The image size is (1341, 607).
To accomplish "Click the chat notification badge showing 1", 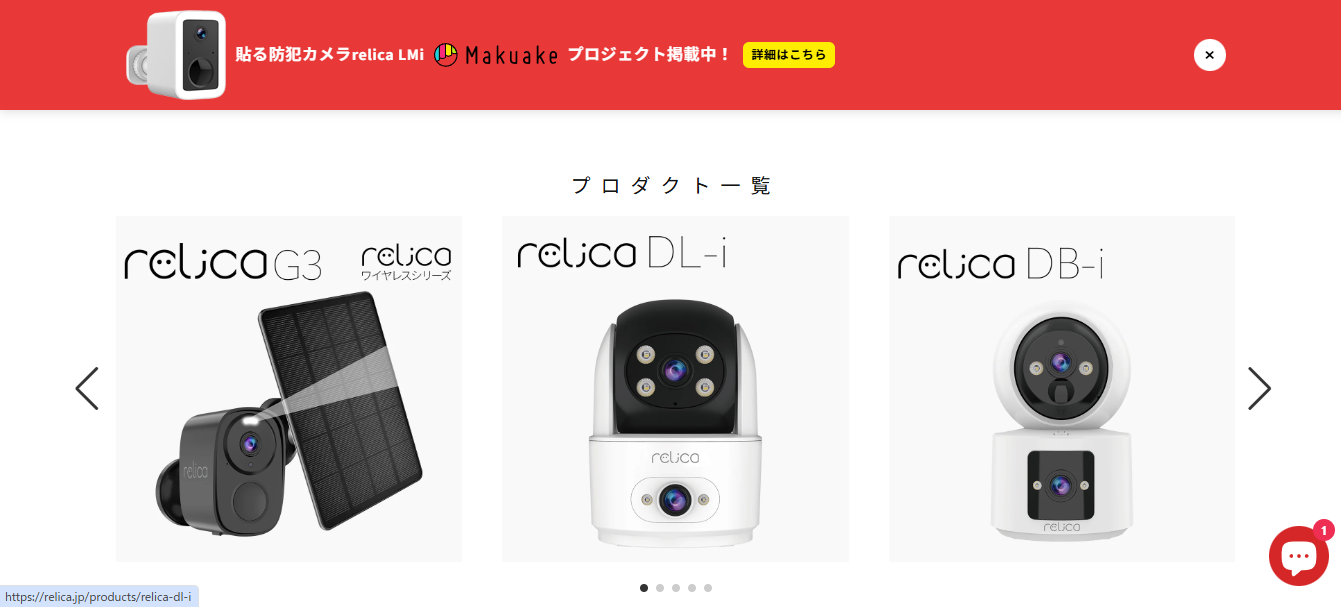I will [x=1324, y=531].
